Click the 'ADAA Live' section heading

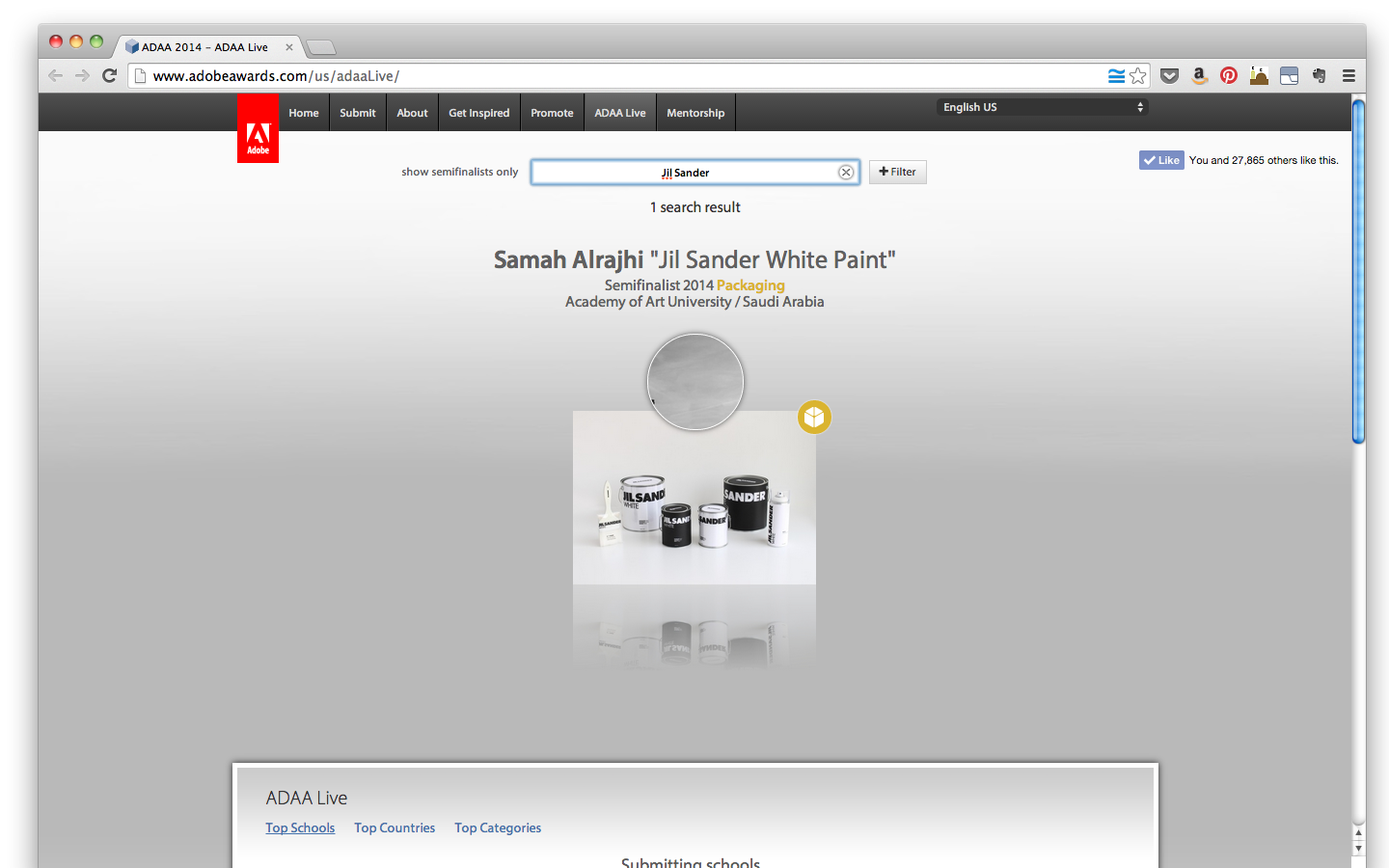(x=307, y=798)
